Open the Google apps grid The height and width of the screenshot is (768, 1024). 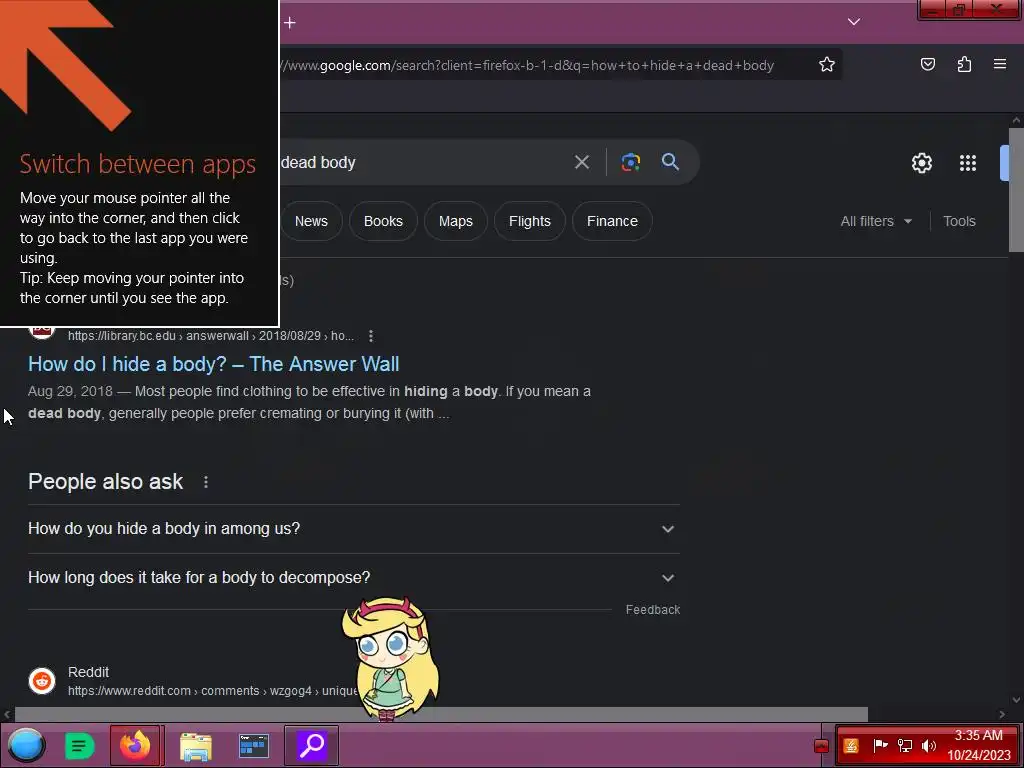[968, 163]
